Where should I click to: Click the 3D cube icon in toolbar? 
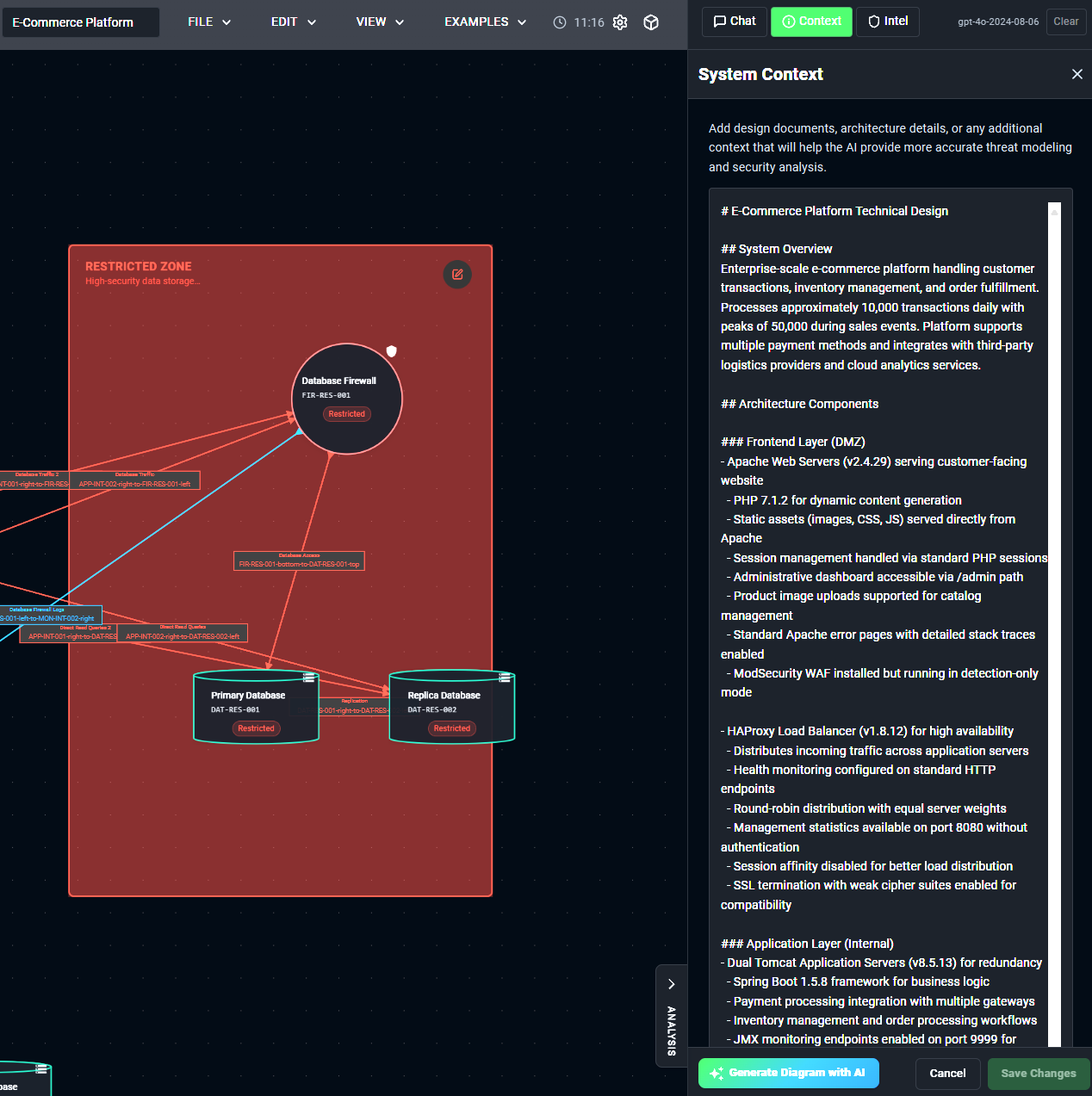coord(651,22)
